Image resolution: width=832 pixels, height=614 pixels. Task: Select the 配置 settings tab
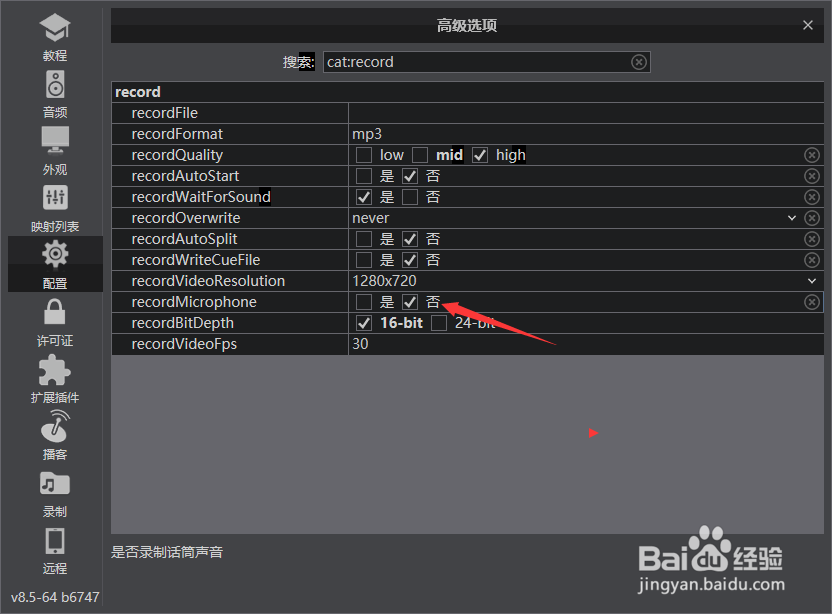(x=55, y=264)
